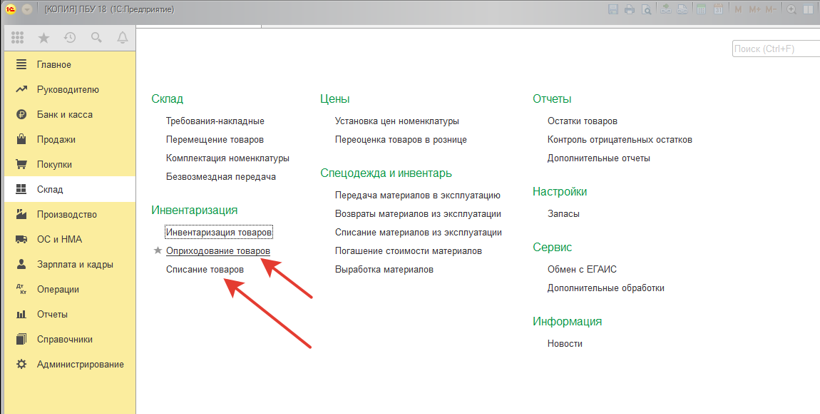Screen dimensions: 820x414
Task: Click the printer icon in title bar
Action: [x=631, y=9]
